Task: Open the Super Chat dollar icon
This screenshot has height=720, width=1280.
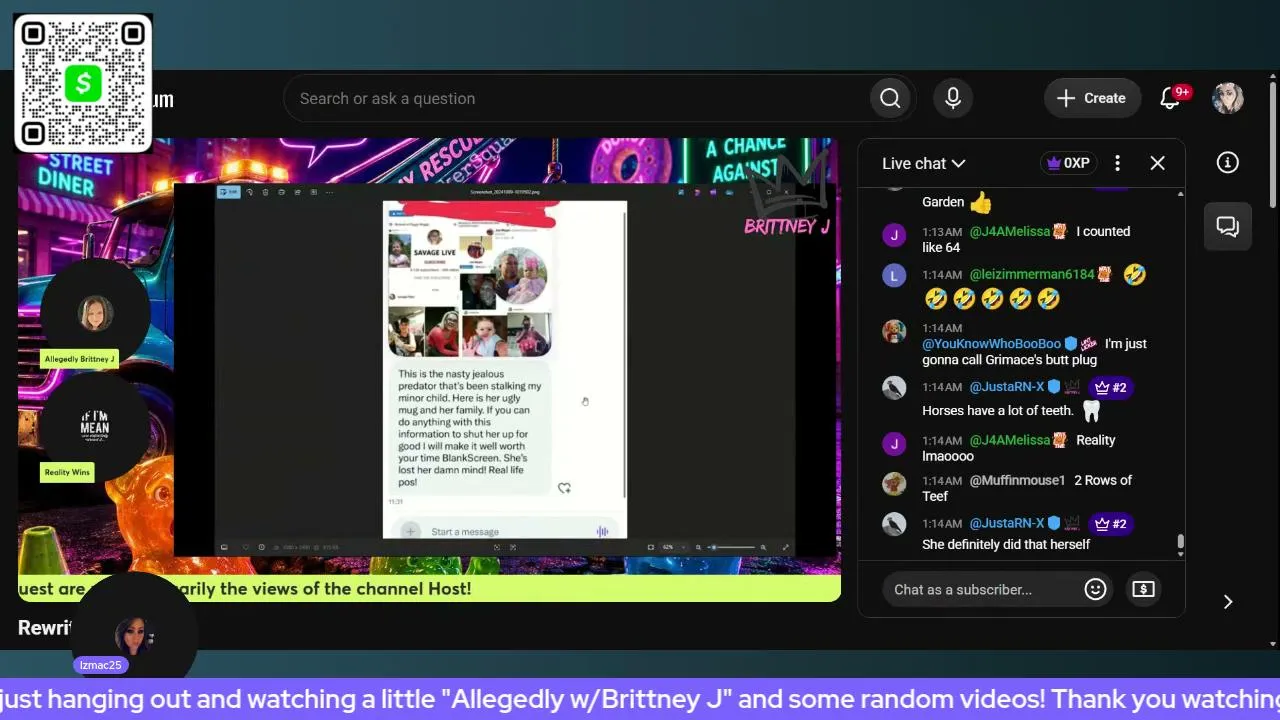Action: tap(1143, 589)
